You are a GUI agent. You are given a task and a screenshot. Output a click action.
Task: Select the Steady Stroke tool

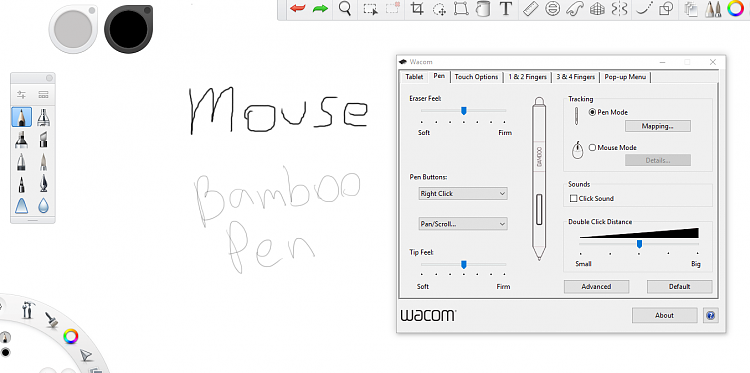click(x=644, y=9)
